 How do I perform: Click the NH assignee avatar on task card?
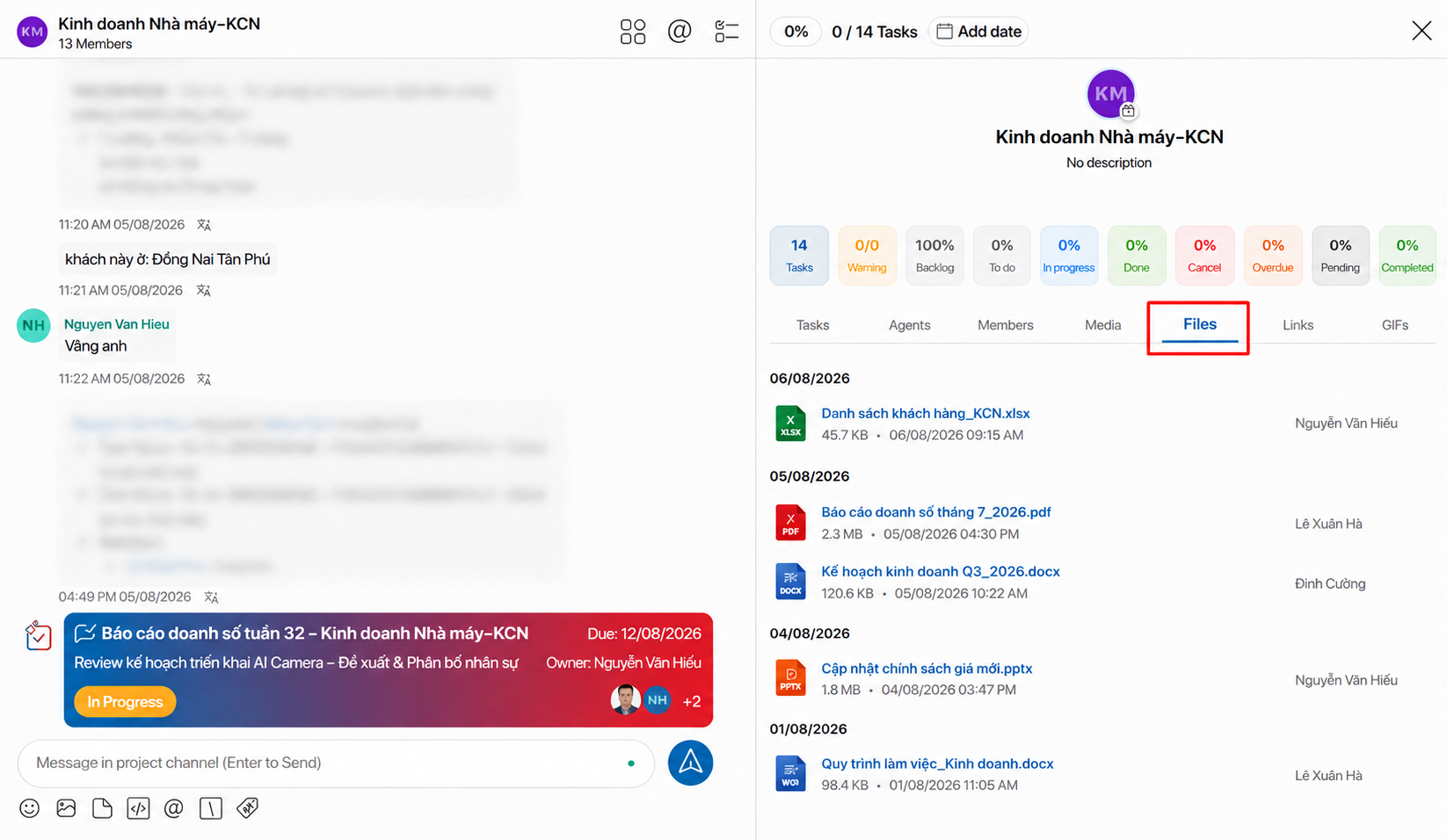(x=658, y=700)
